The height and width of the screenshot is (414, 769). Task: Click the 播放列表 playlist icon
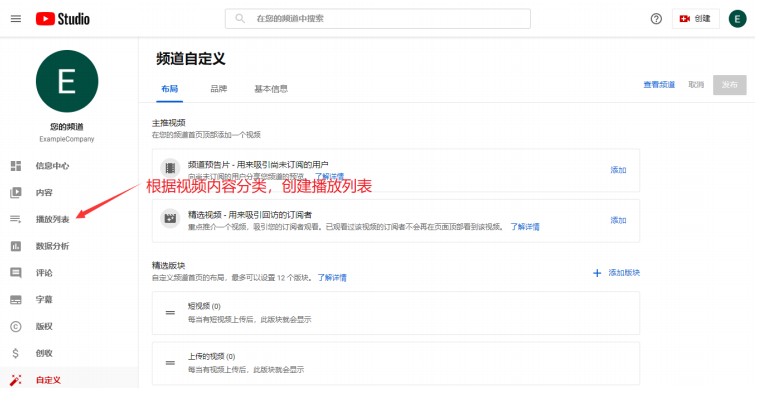click(16, 219)
